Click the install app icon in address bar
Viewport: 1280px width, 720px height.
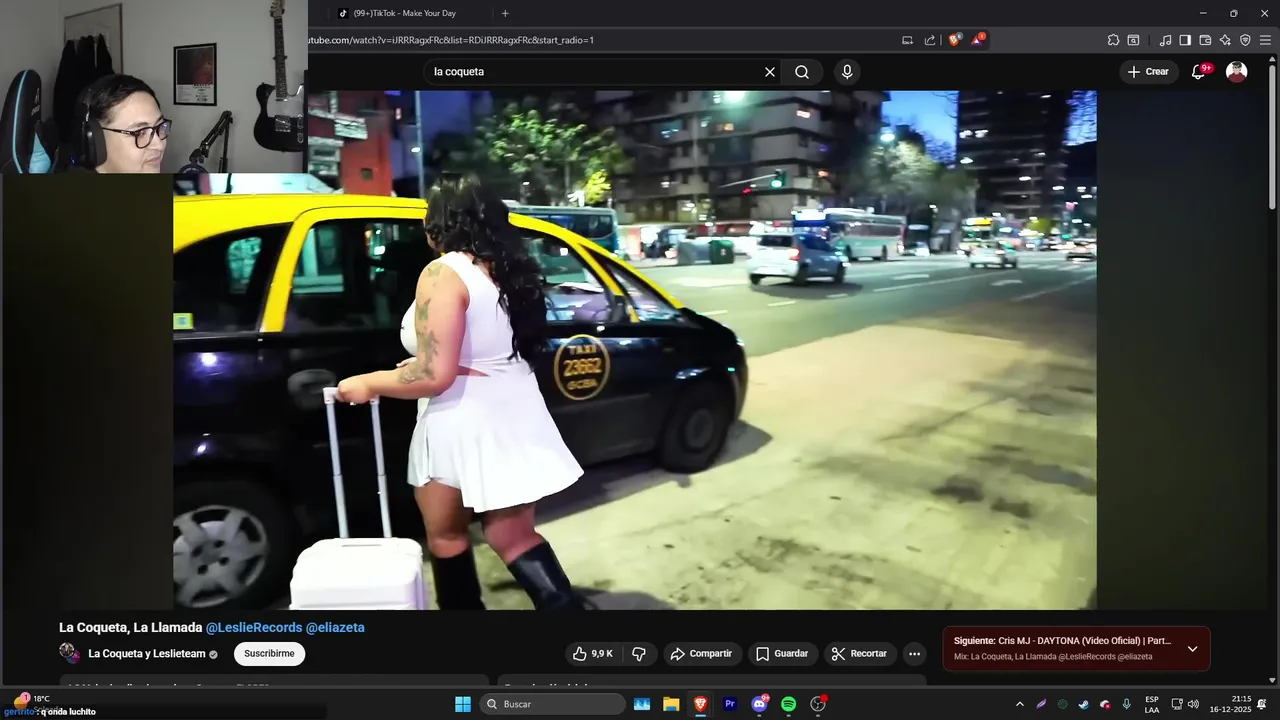[x=907, y=40]
